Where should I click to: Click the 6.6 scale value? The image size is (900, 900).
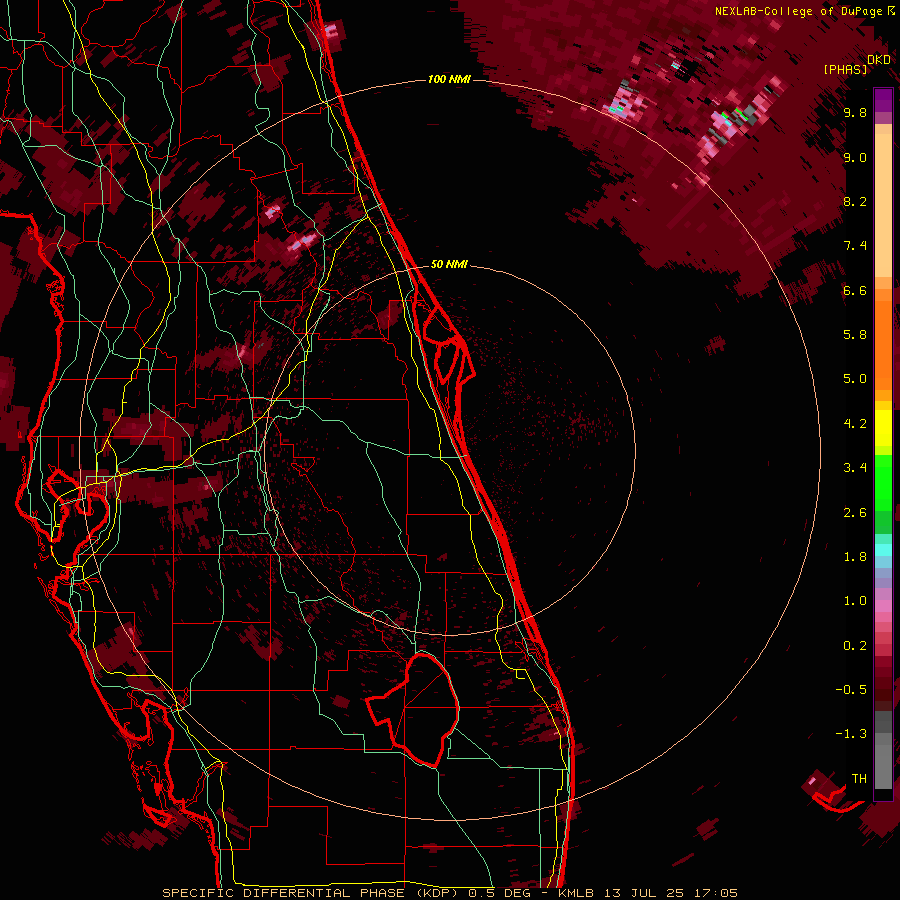(855, 290)
